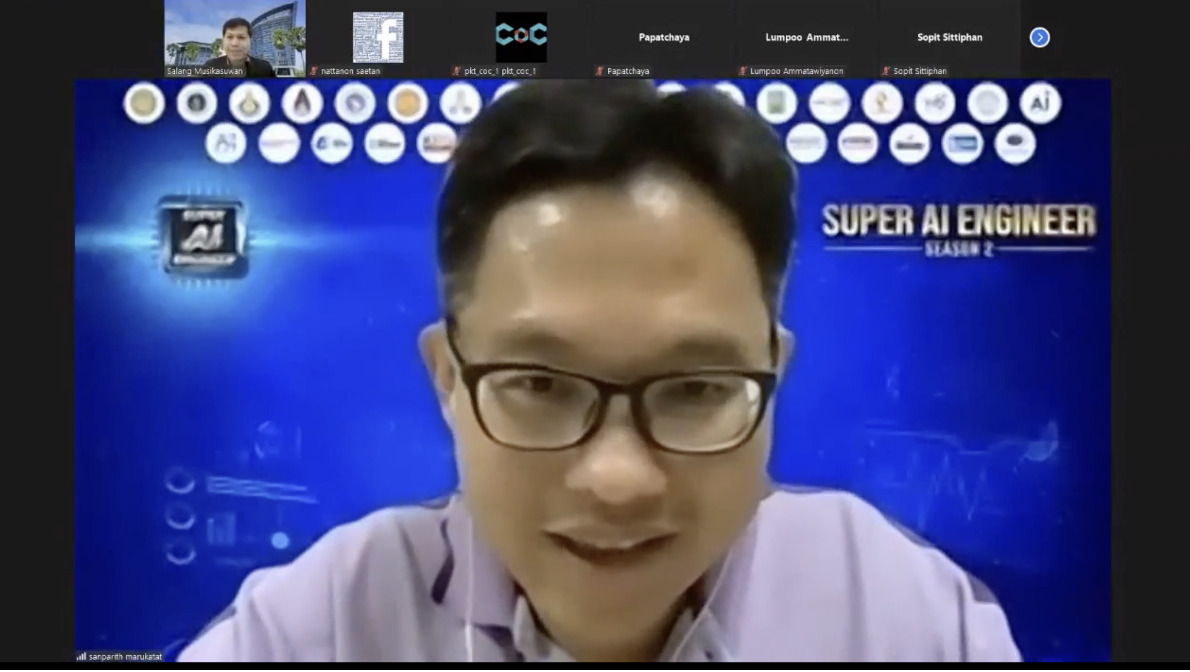Click the muted microphone icon on Sopit Sittiphan's tile

[886, 71]
